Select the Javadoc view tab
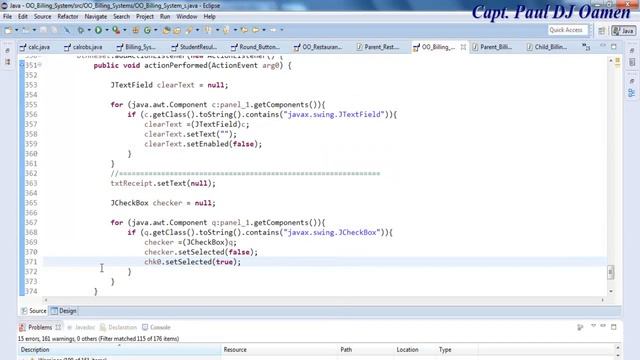This screenshot has height=360, width=640. [81, 327]
